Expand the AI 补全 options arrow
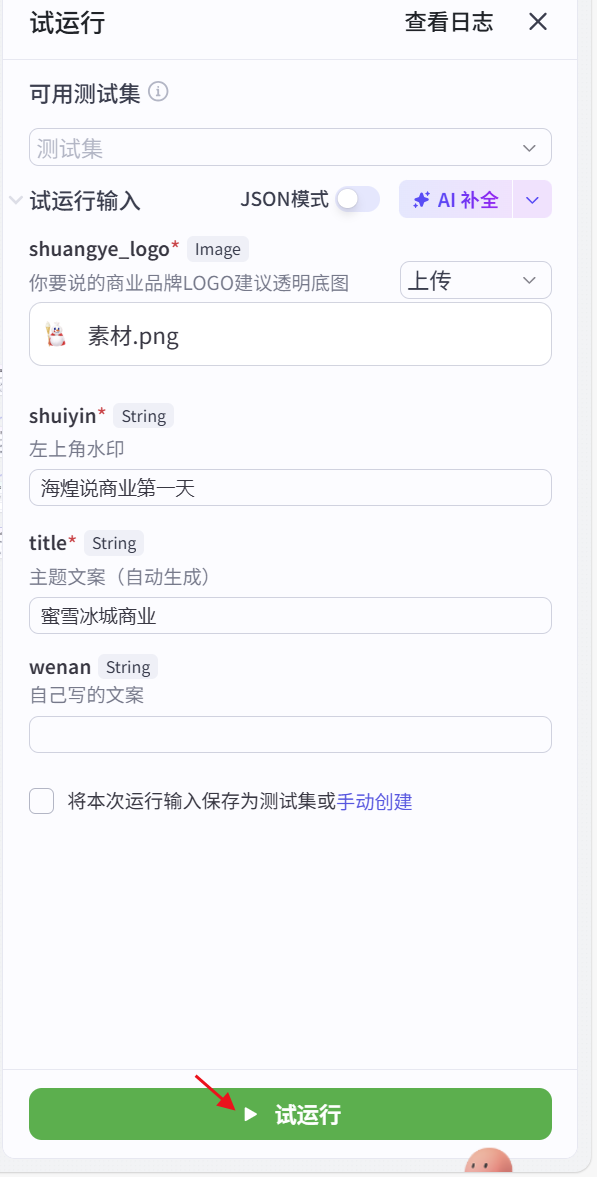The image size is (597, 1177). point(533,199)
